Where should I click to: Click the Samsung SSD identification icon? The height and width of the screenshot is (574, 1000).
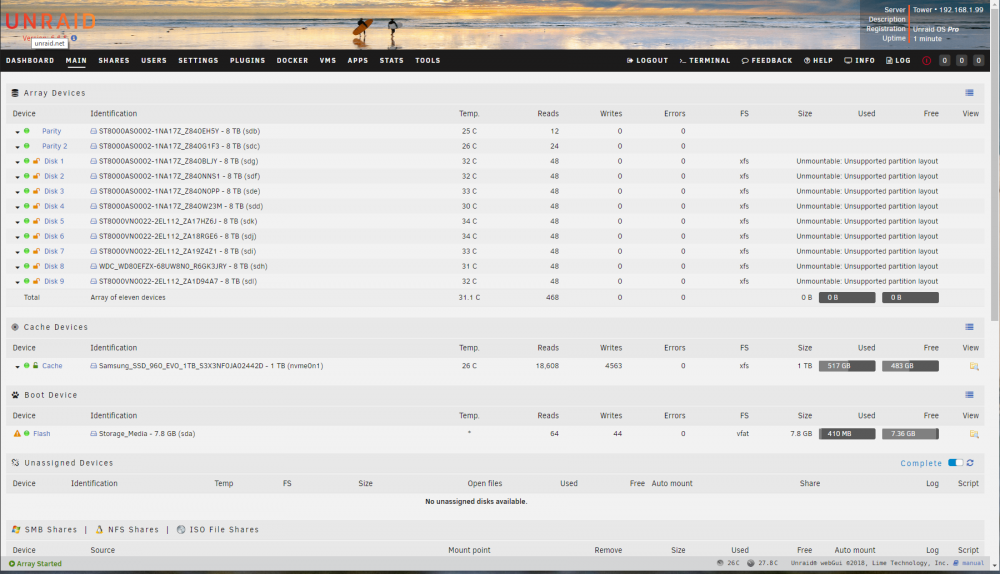[x=94, y=366]
